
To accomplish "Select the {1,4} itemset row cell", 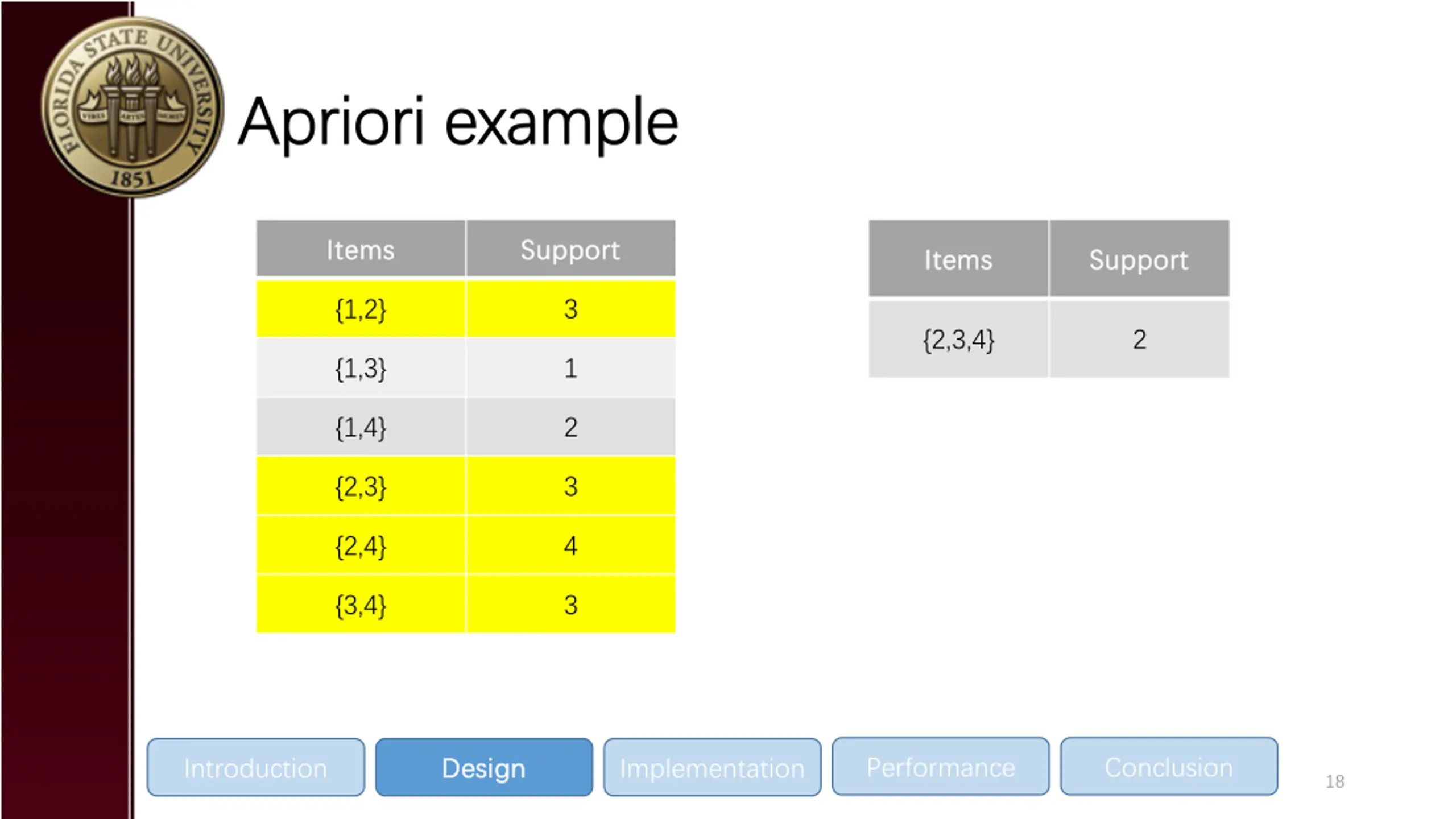I will tap(361, 428).
